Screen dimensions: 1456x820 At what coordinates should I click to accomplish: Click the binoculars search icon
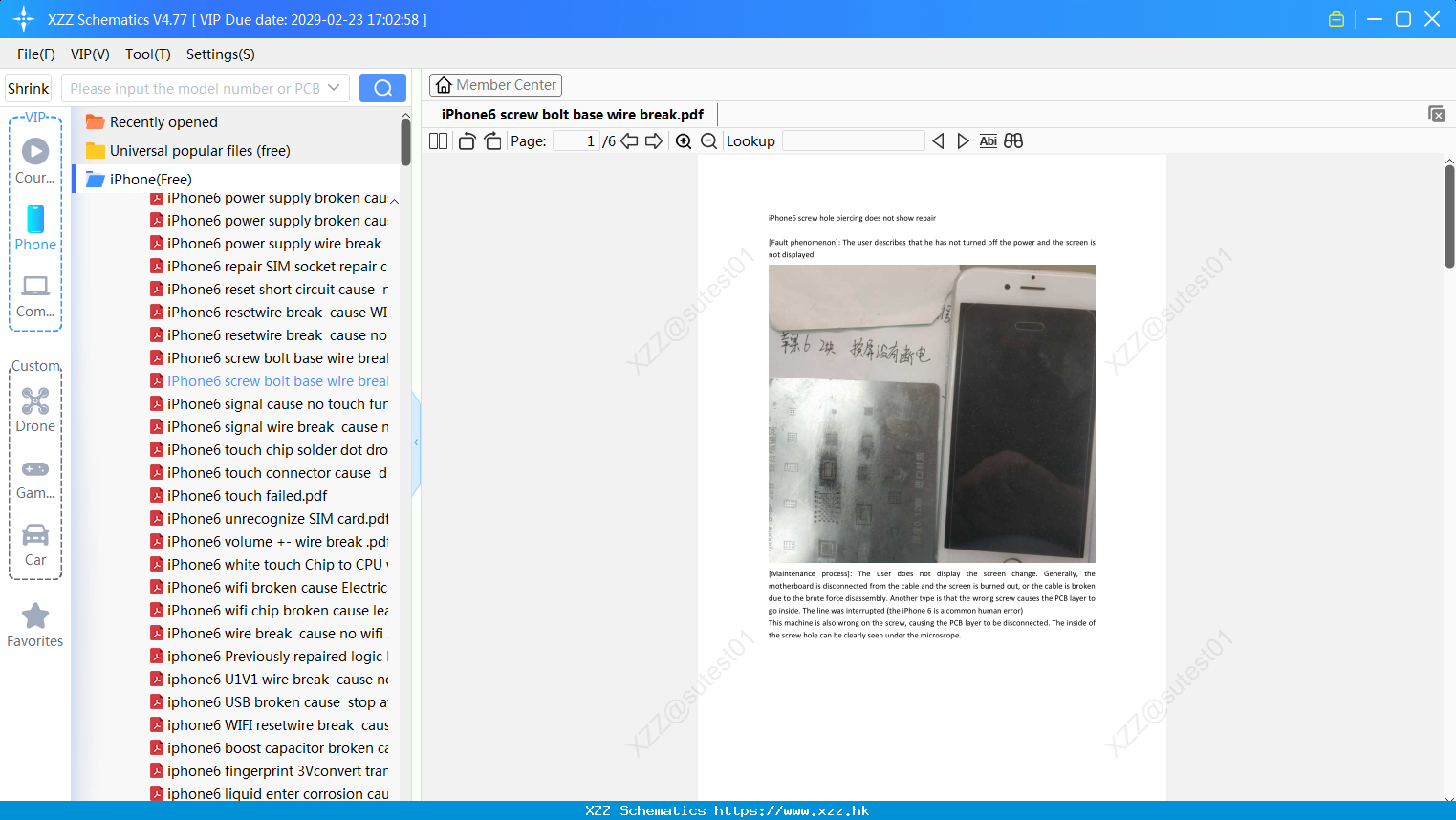coord(1013,140)
